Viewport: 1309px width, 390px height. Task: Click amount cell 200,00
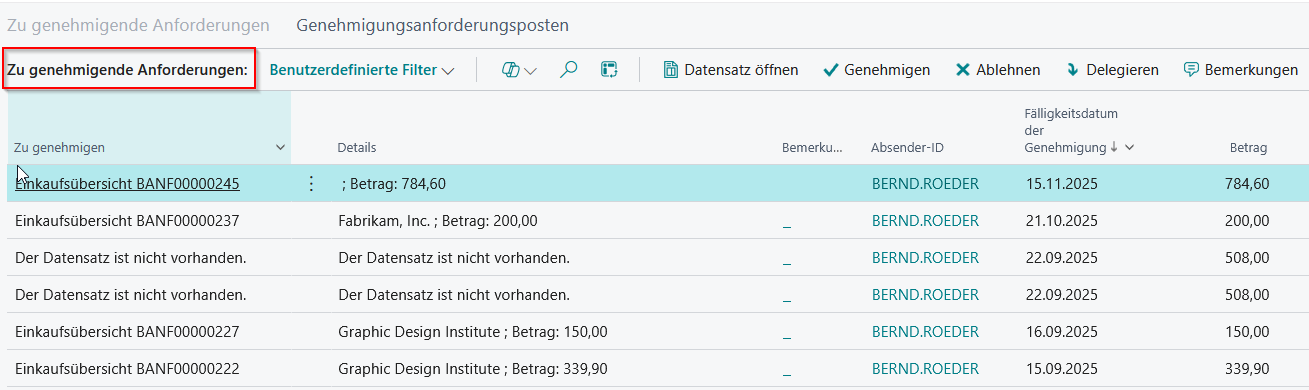point(1247,221)
